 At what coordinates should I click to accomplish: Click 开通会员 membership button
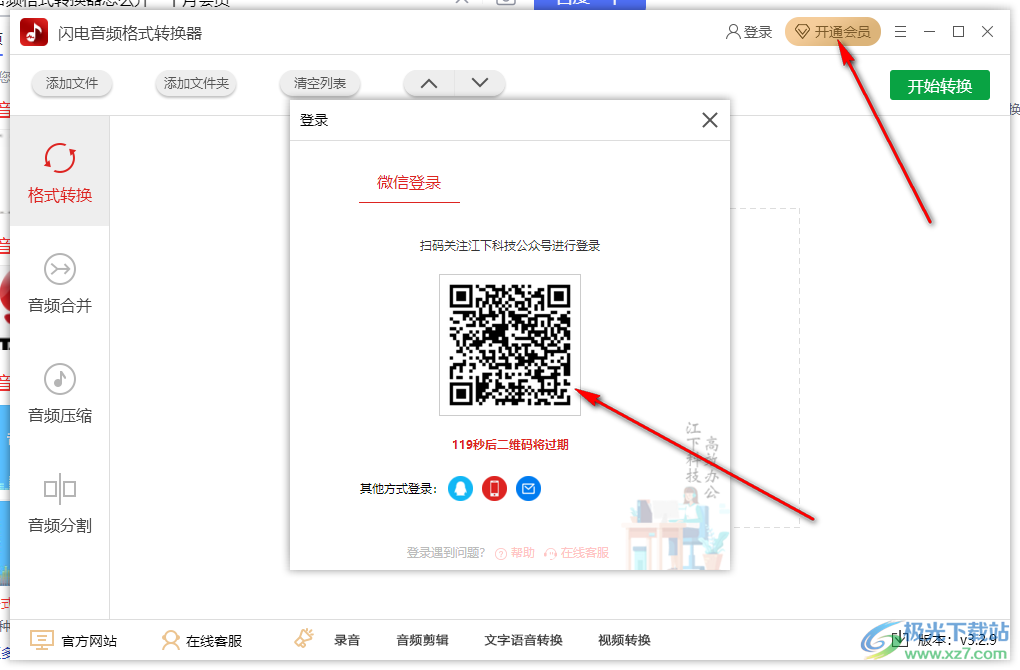click(x=833, y=32)
